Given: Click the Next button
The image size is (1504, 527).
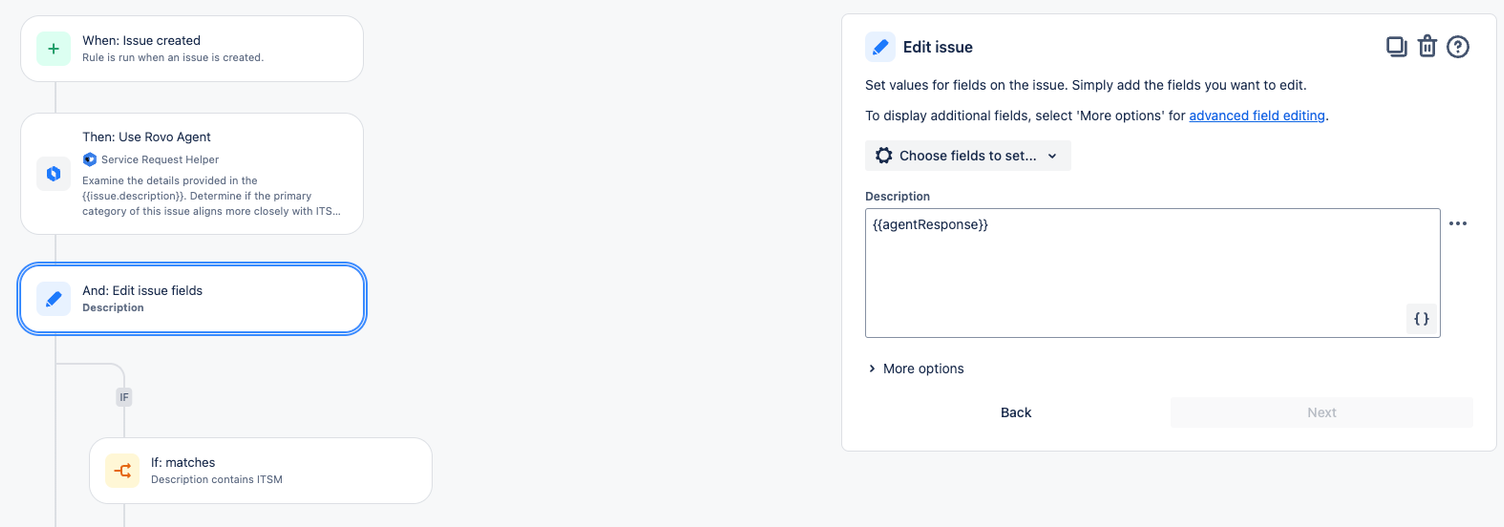Looking at the screenshot, I should 1322,412.
